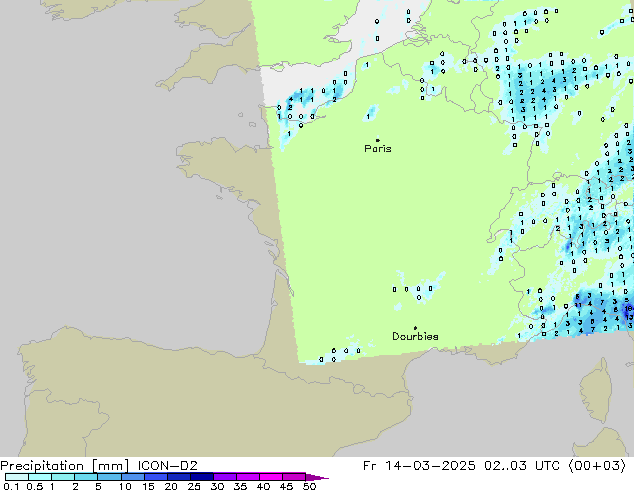Viewport: 634px width, 490px height.
Task: Pick the 30–35 mm purple legend band
Action: pyautogui.click(x=225, y=477)
